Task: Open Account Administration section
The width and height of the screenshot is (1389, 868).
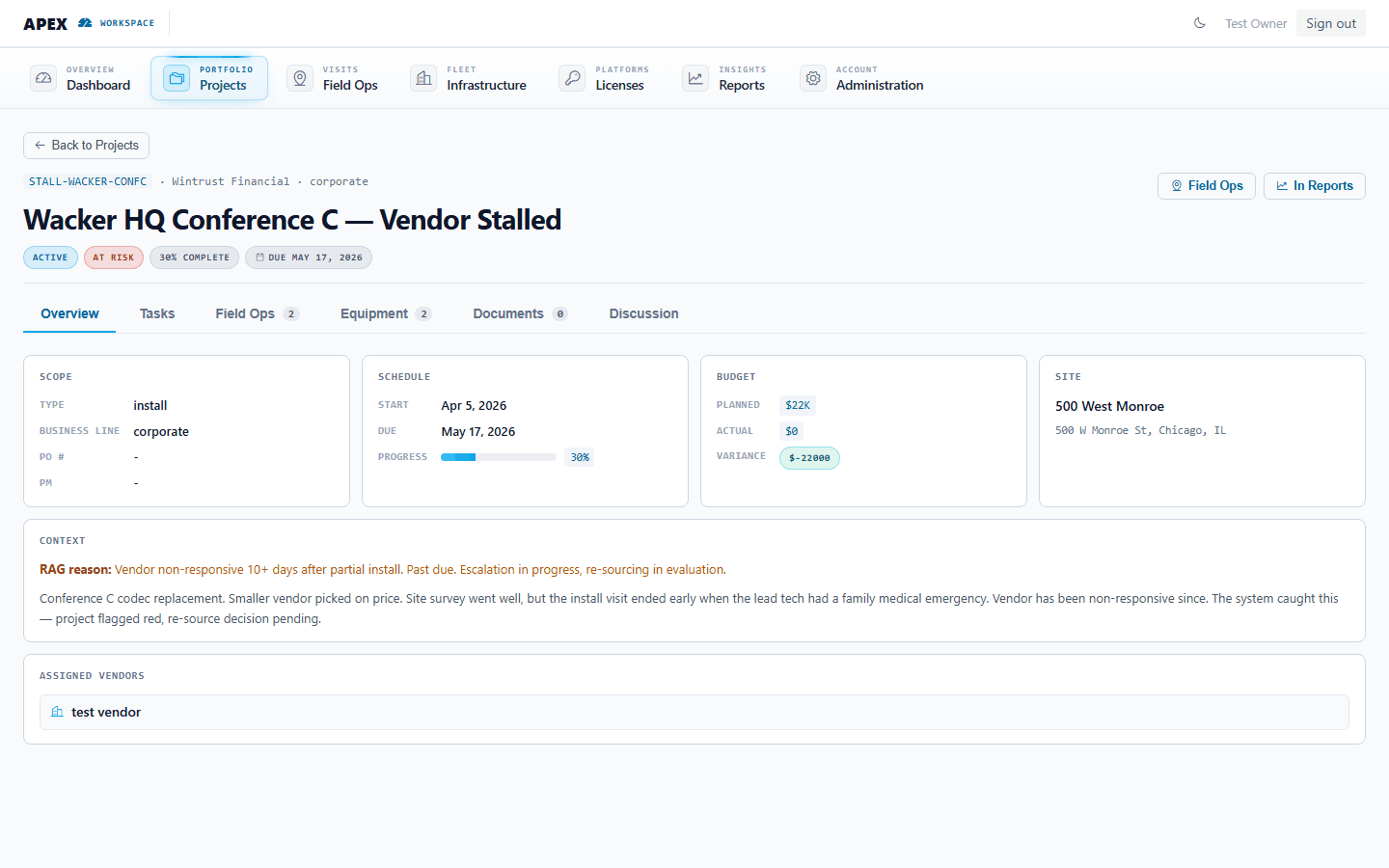Action: tap(863, 78)
